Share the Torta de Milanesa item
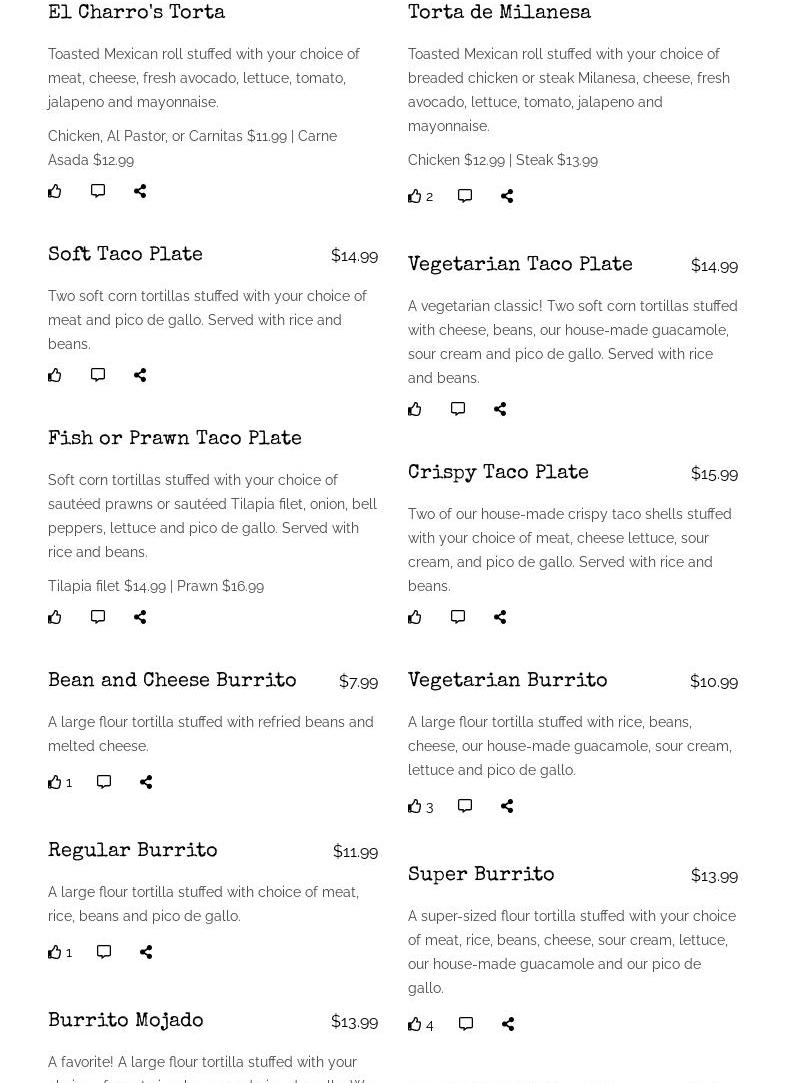This screenshot has height=1083, width=785. pyautogui.click(x=507, y=197)
